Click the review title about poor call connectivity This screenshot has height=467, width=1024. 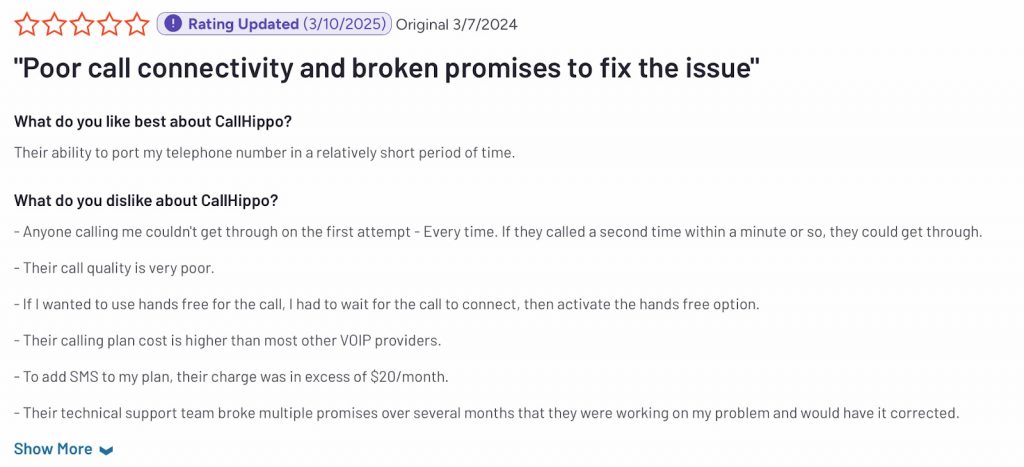pyautogui.click(x=386, y=69)
